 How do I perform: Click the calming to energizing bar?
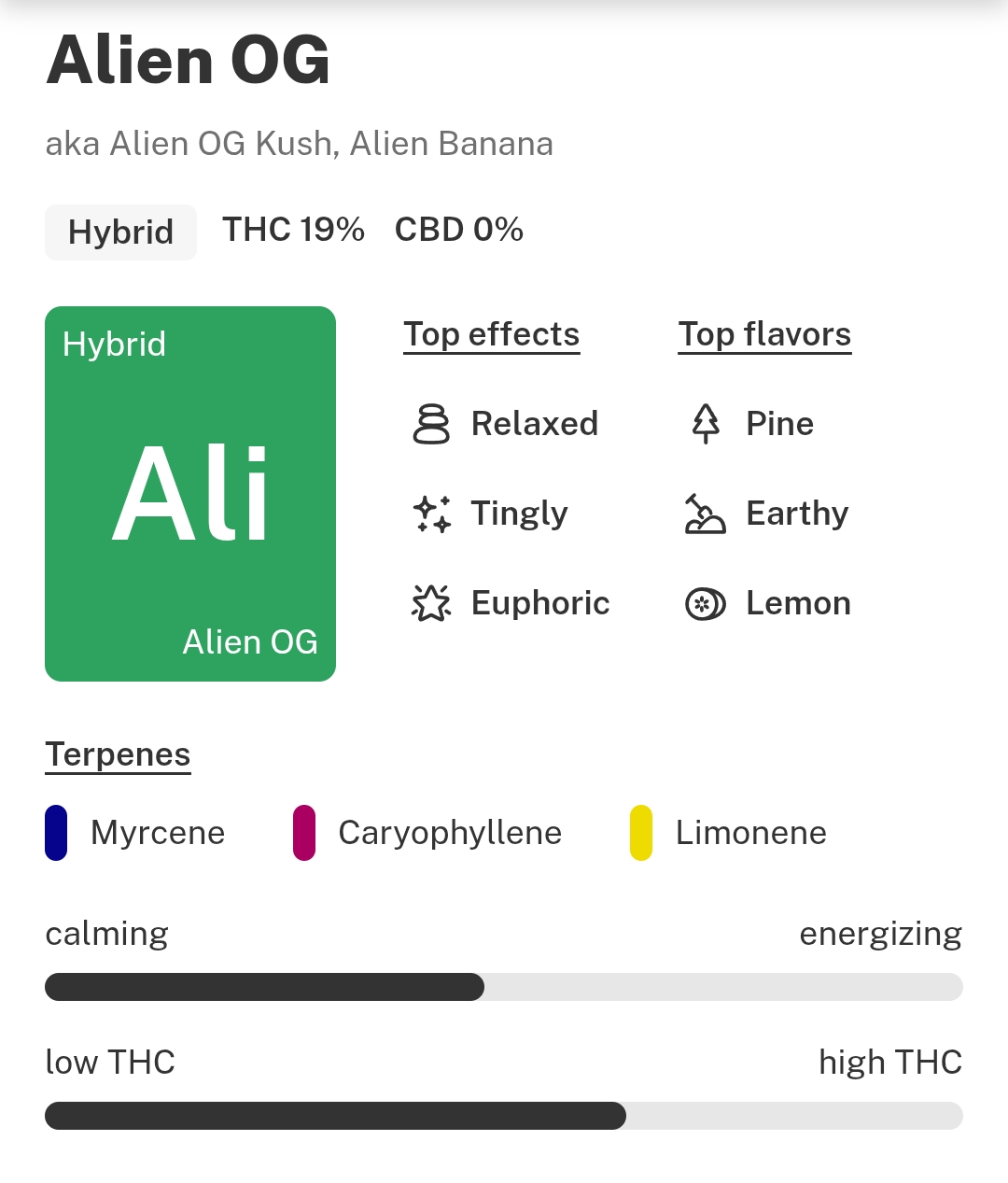(x=504, y=987)
